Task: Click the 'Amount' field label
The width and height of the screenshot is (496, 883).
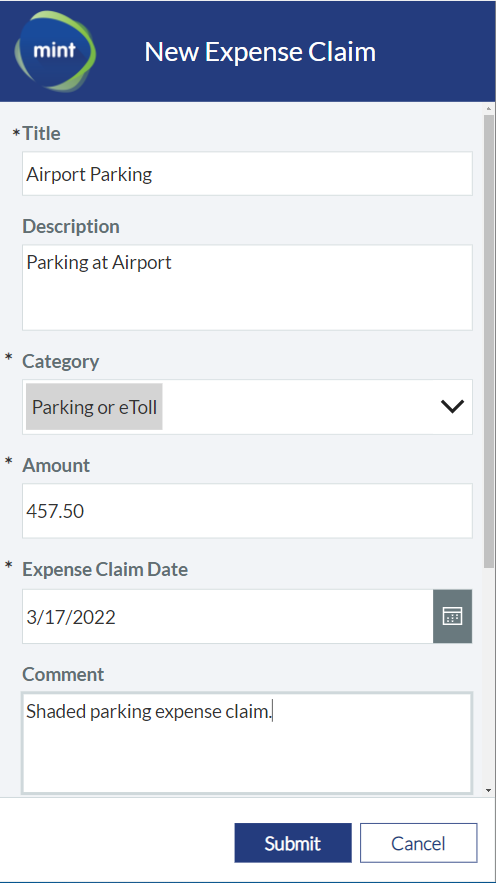Action: (56, 465)
